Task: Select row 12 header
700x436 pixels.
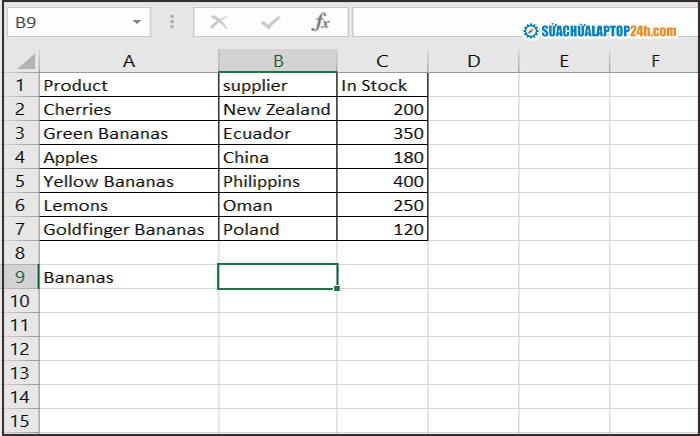Action: pos(21,349)
